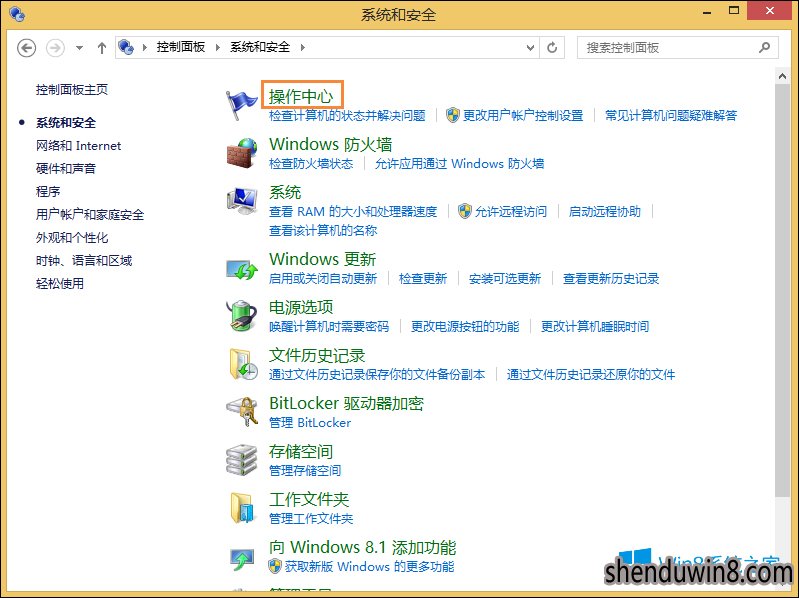
Task: Open the Windows 更新 heading link
Action: coord(323,259)
